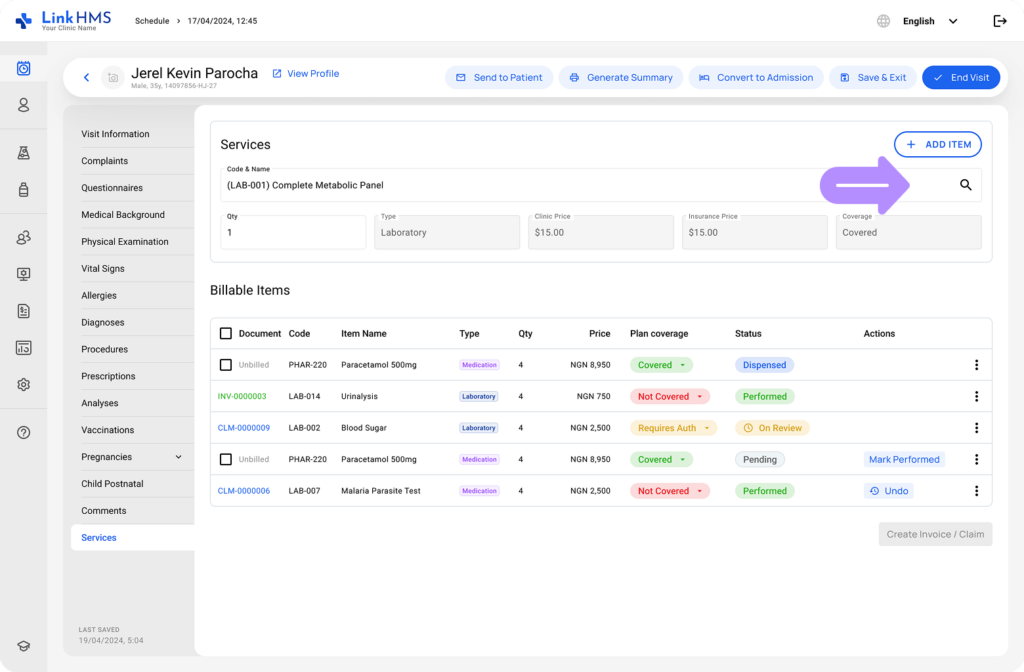The height and width of the screenshot is (672, 1024).
Task: Open Covered dropdown for Dispensed Paracetamol row
Action: click(661, 364)
